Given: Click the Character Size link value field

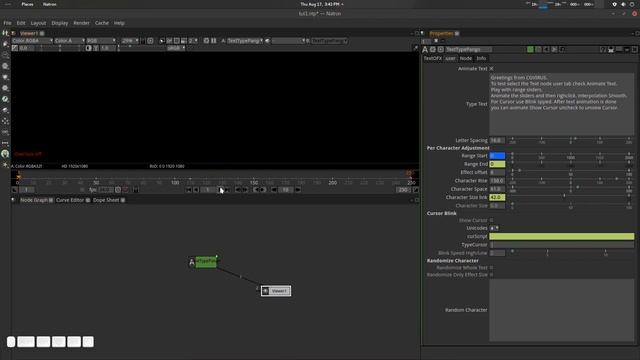Looking at the screenshot, I should 497,197.
